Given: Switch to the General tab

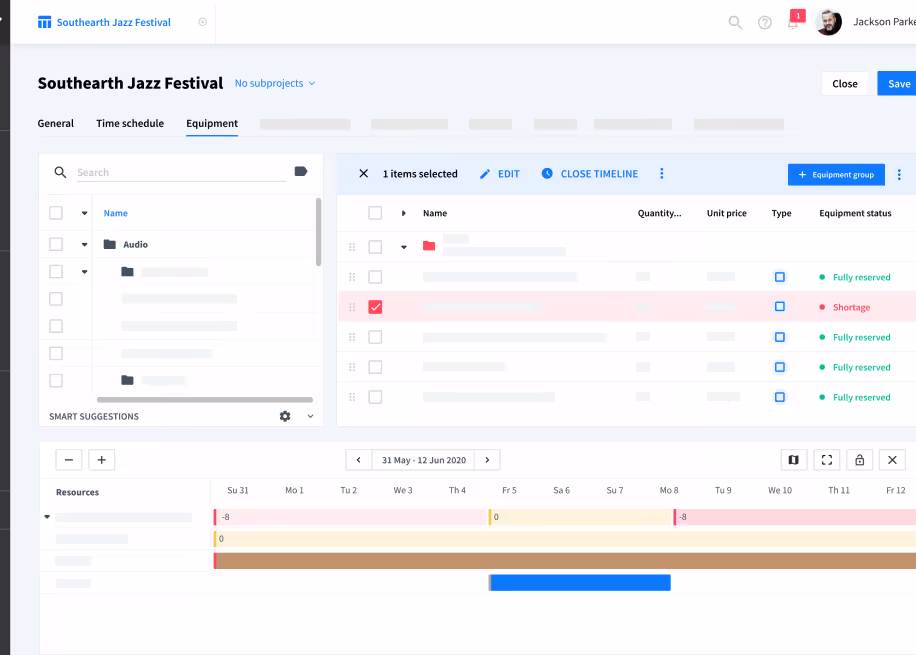Looking at the screenshot, I should pos(55,123).
